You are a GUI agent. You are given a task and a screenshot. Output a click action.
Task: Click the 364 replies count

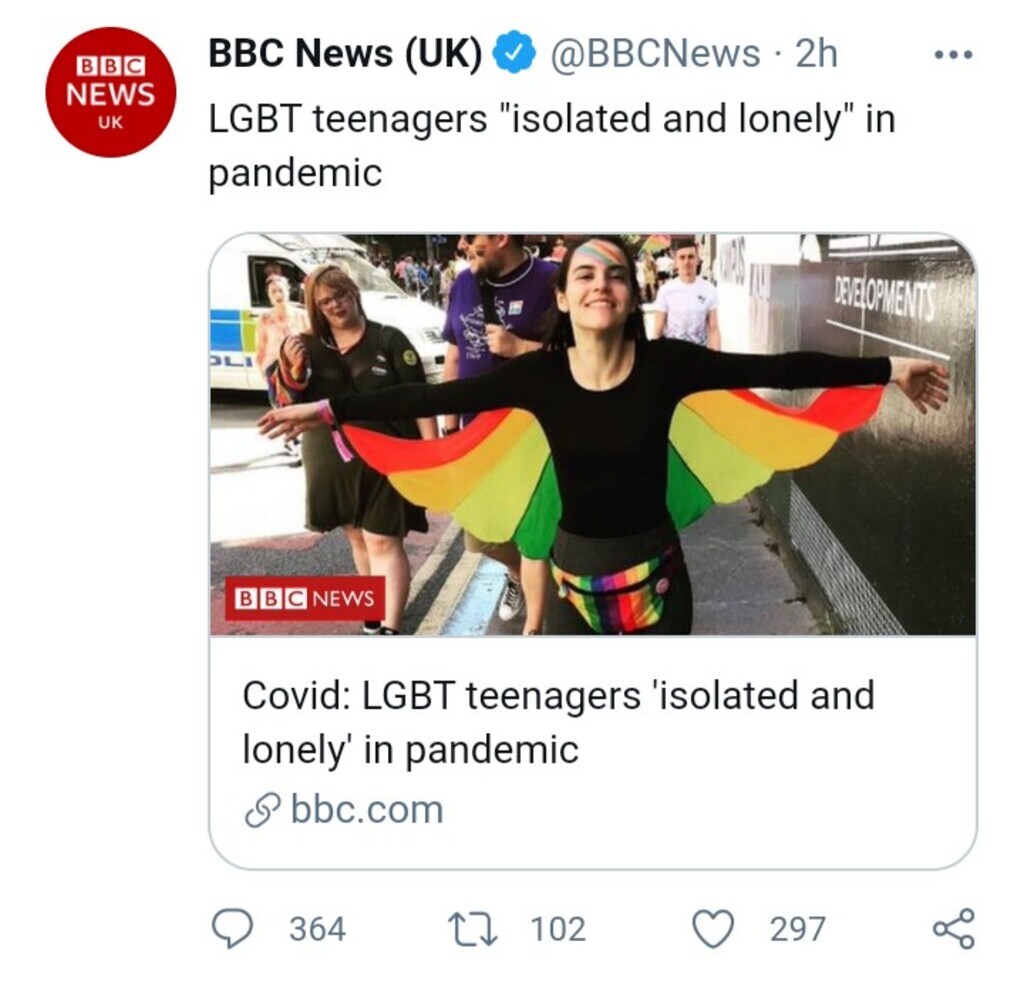click(317, 929)
